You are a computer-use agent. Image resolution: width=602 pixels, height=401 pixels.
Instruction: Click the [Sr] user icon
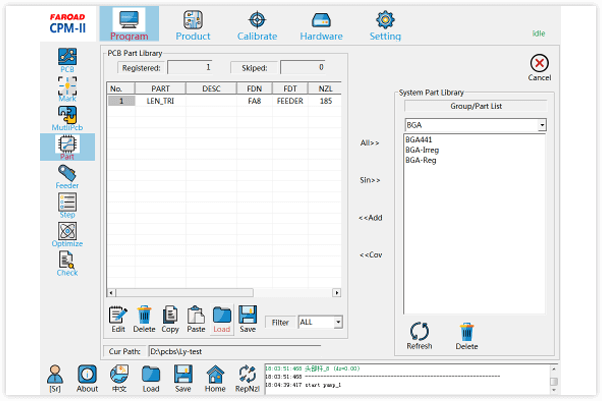pyautogui.click(x=55, y=378)
